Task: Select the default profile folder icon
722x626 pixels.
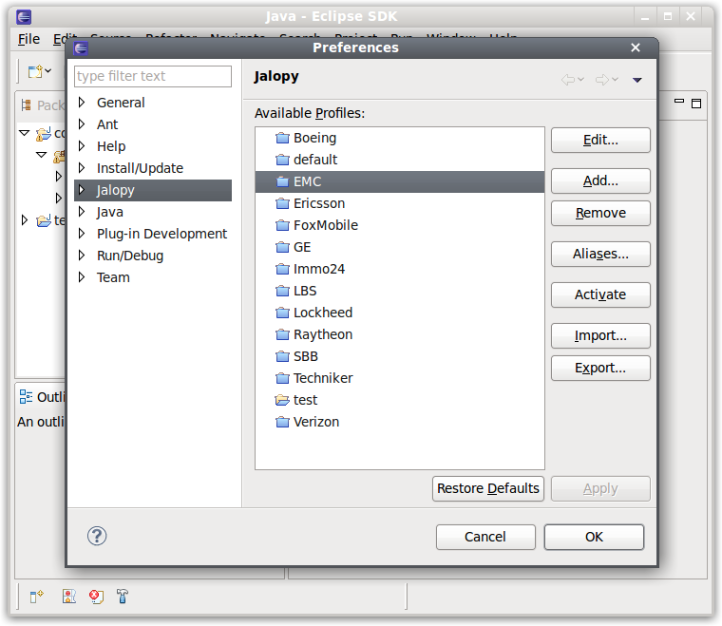Action: (x=282, y=160)
